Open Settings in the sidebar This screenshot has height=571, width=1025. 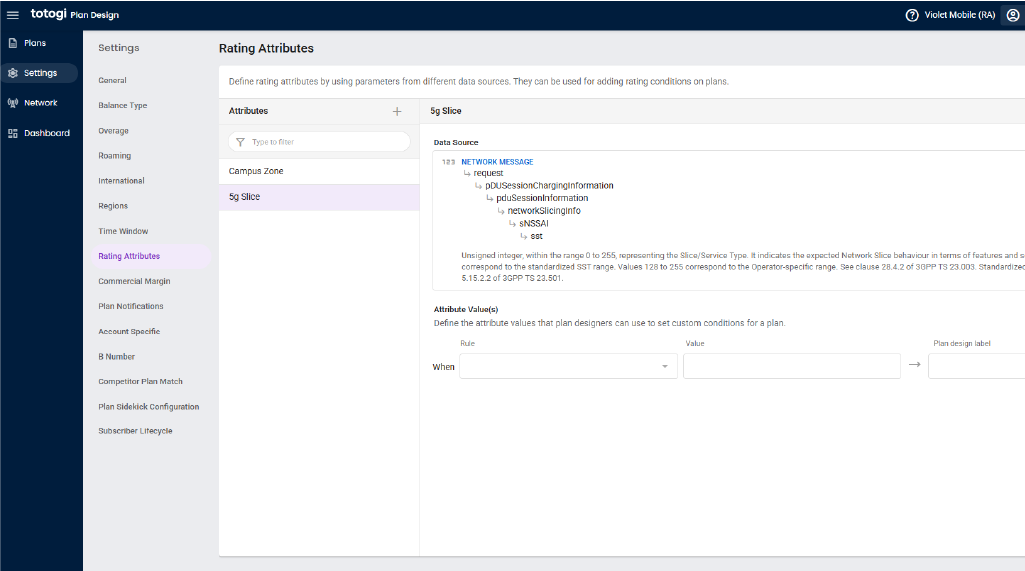point(39,73)
